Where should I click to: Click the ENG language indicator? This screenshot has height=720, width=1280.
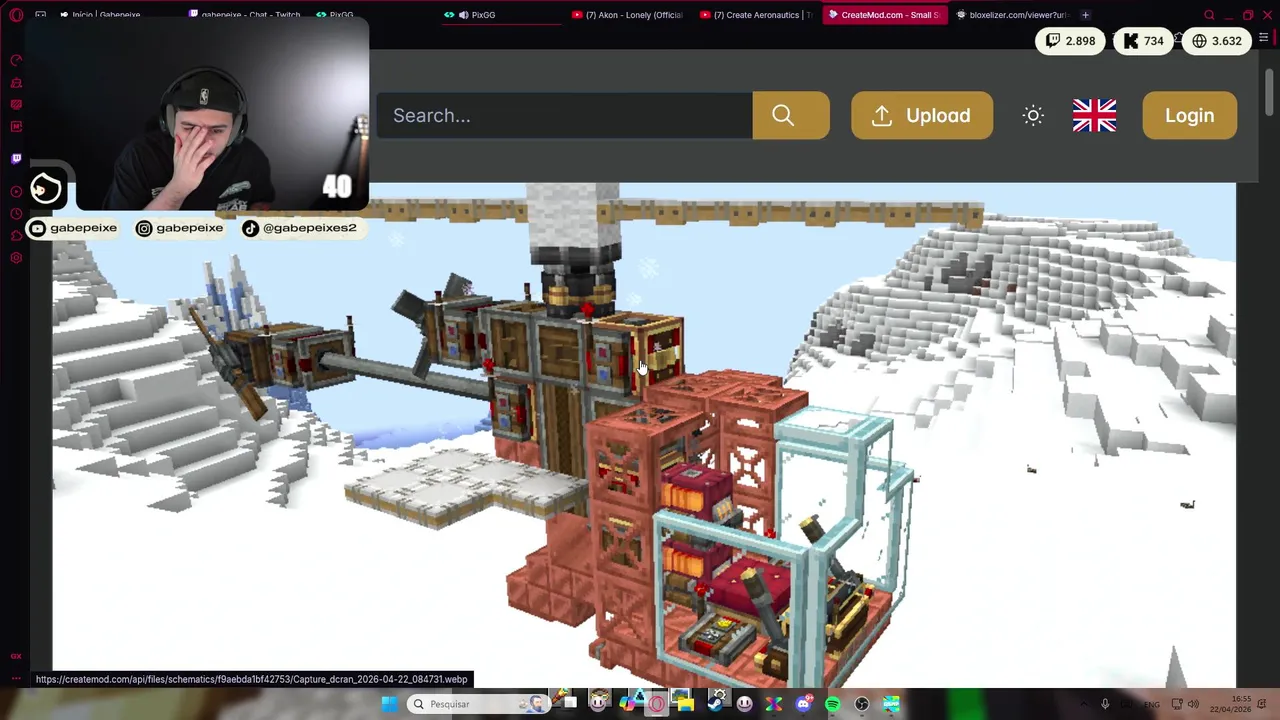pos(1152,704)
